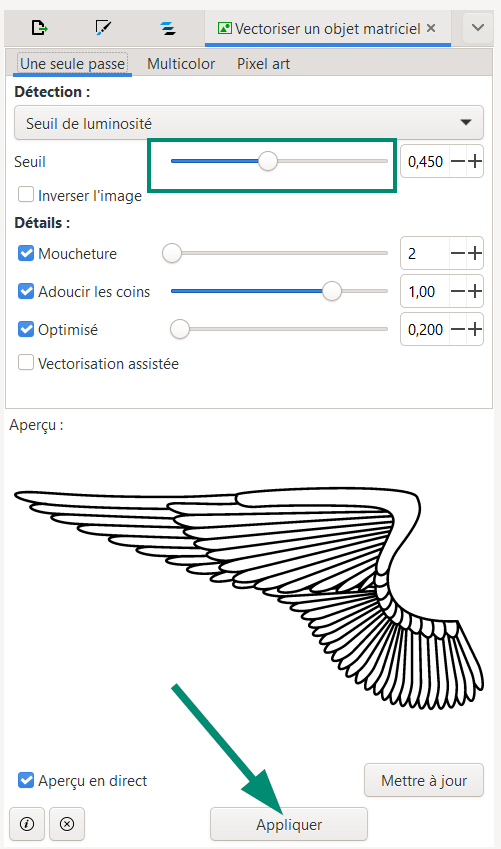
Task: Click the wing preview image
Action: coord(249,597)
